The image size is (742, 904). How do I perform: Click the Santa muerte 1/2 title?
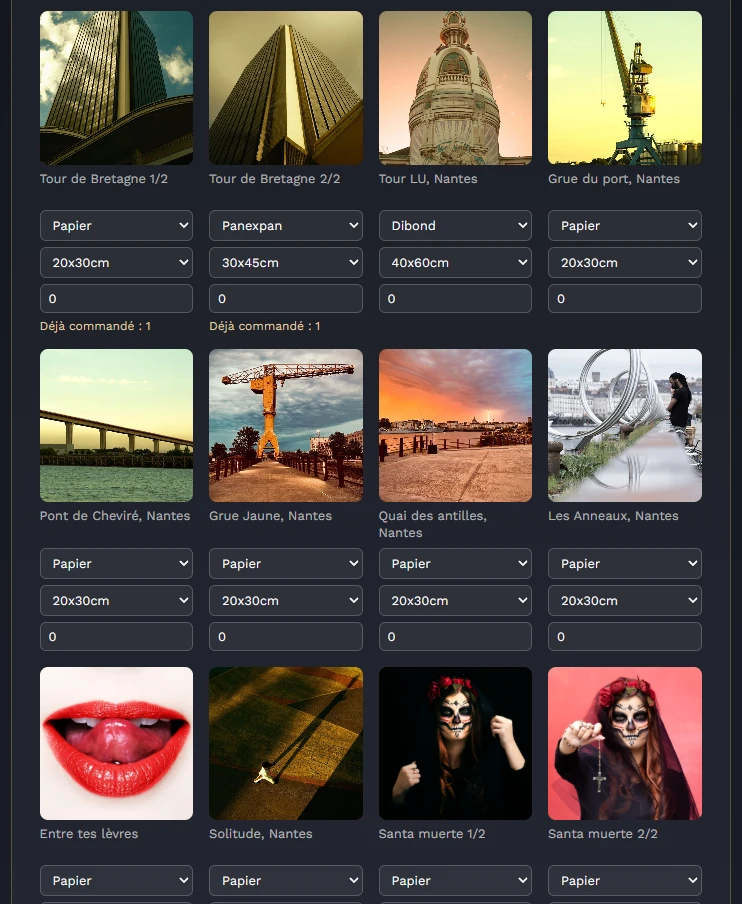coord(432,834)
